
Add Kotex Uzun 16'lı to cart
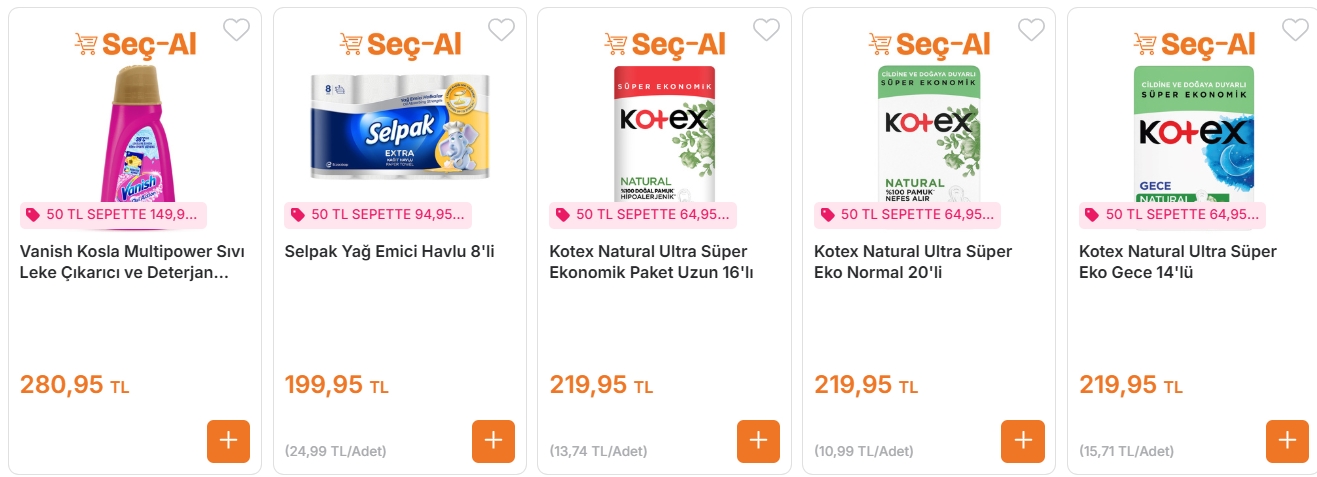pos(758,441)
